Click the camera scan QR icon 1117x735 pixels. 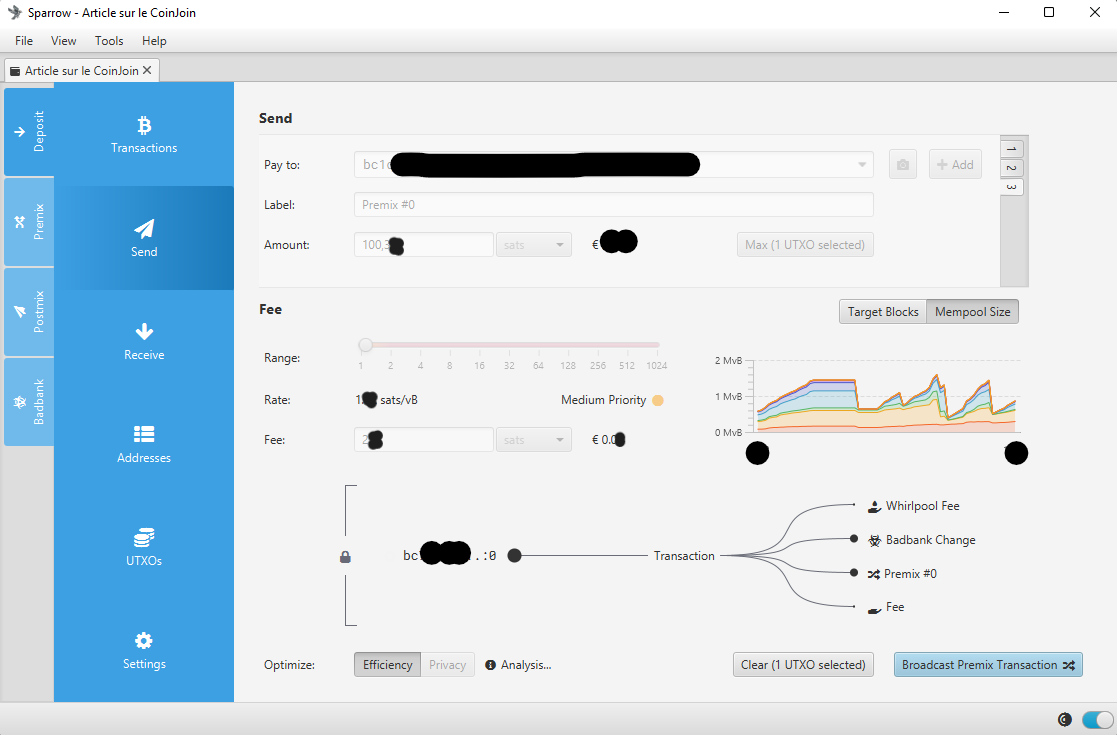pos(903,165)
